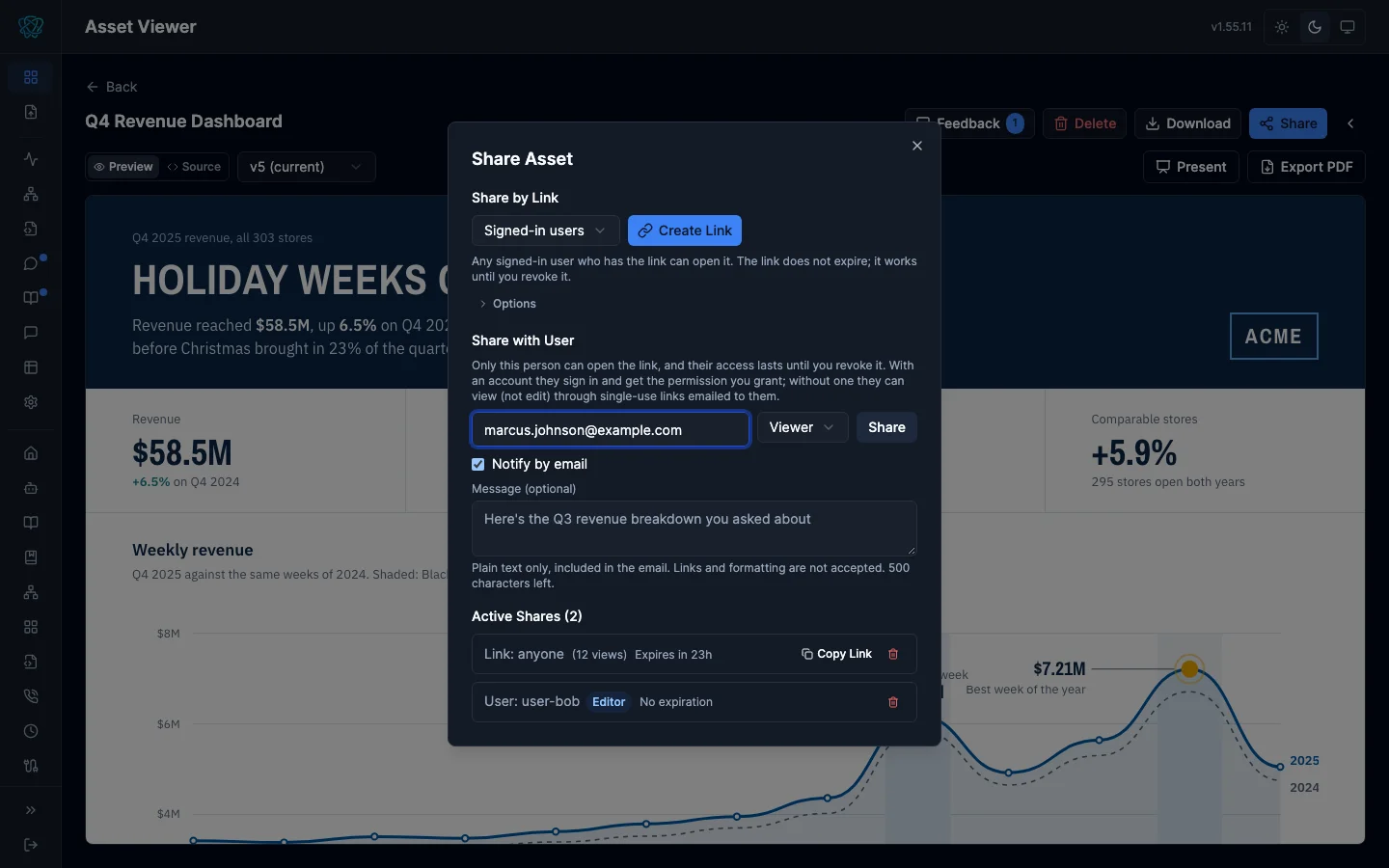Viewport: 1389px width, 868px height.
Task: Open the table layout sidebar icon
Action: tap(31, 367)
